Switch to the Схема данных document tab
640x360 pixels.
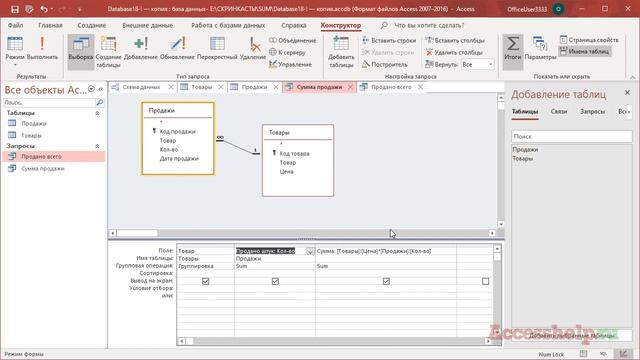[141, 87]
